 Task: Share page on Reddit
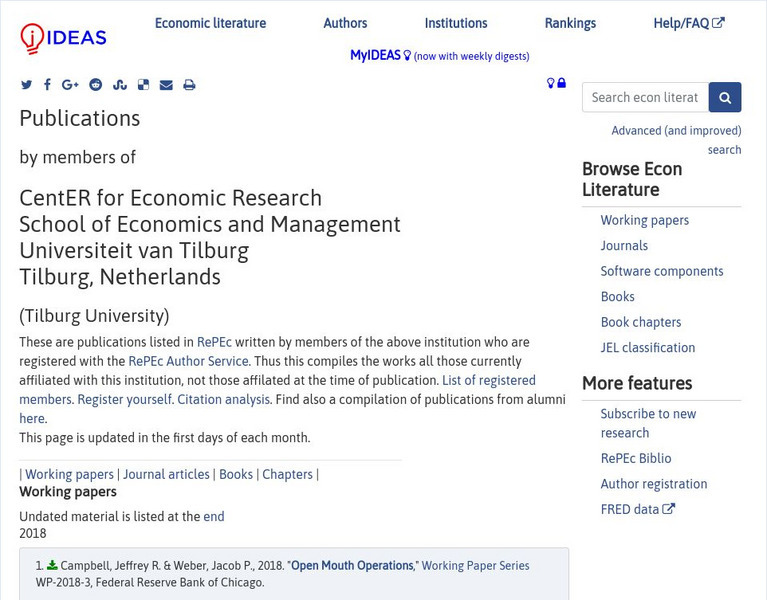96,85
